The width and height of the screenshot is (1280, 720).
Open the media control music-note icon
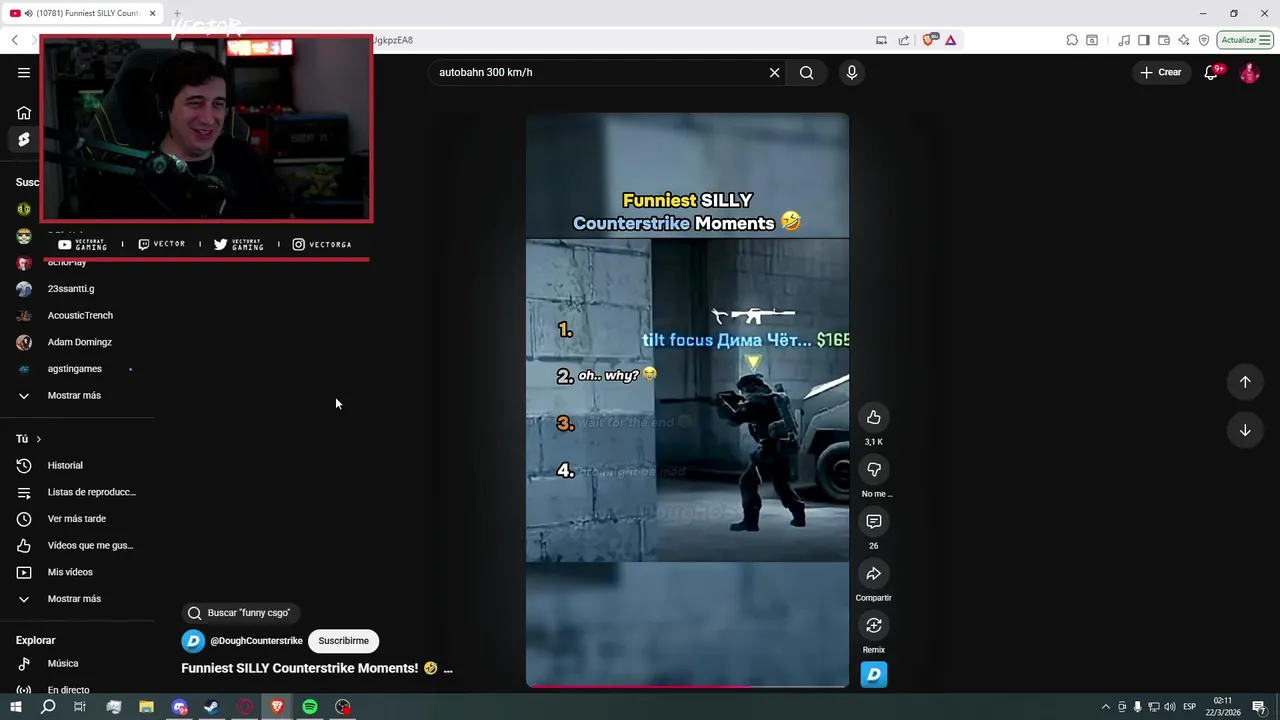(1124, 40)
